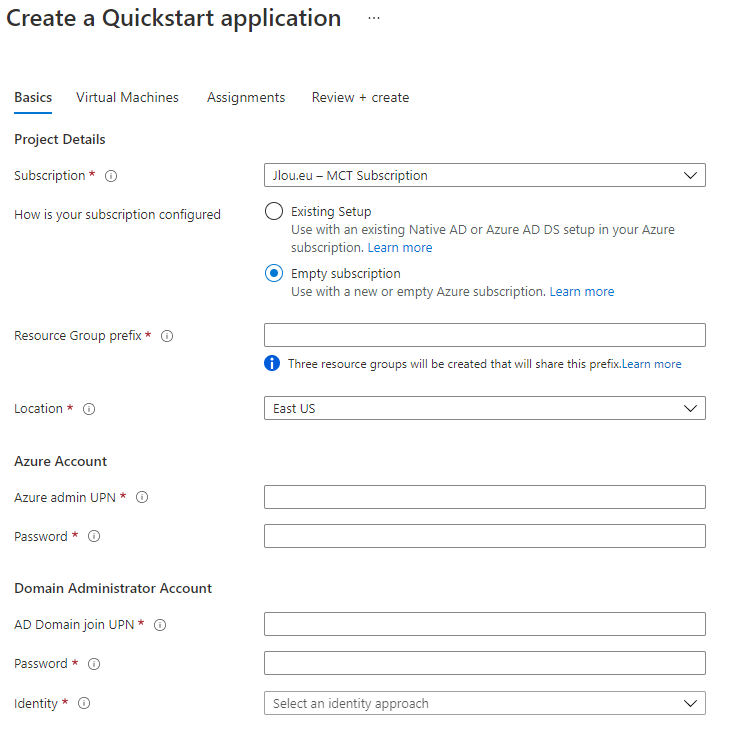Click Learn more under Existing Setup description
Screen dimensions: 730x746
pos(400,248)
